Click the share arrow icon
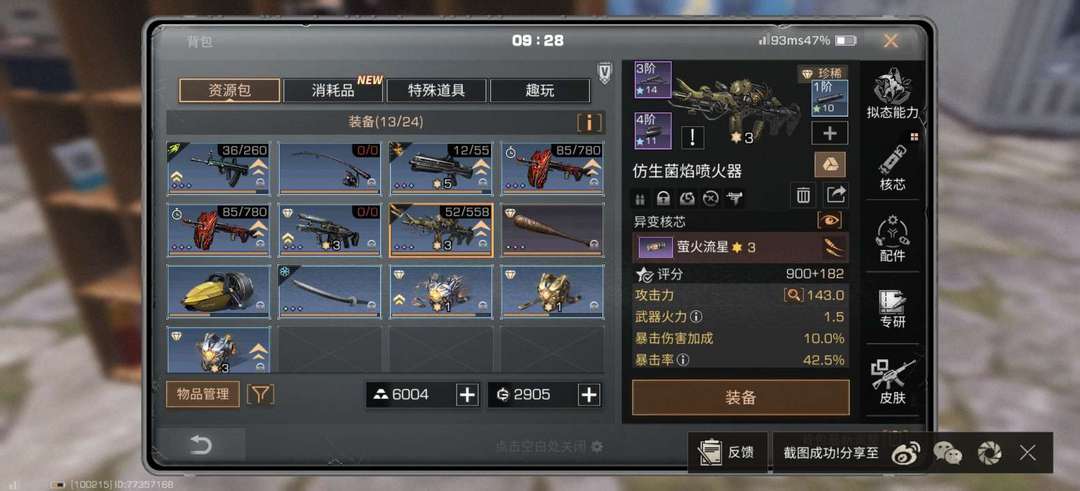Image resolution: width=1080 pixels, height=491 pixels. click(835, 196)
